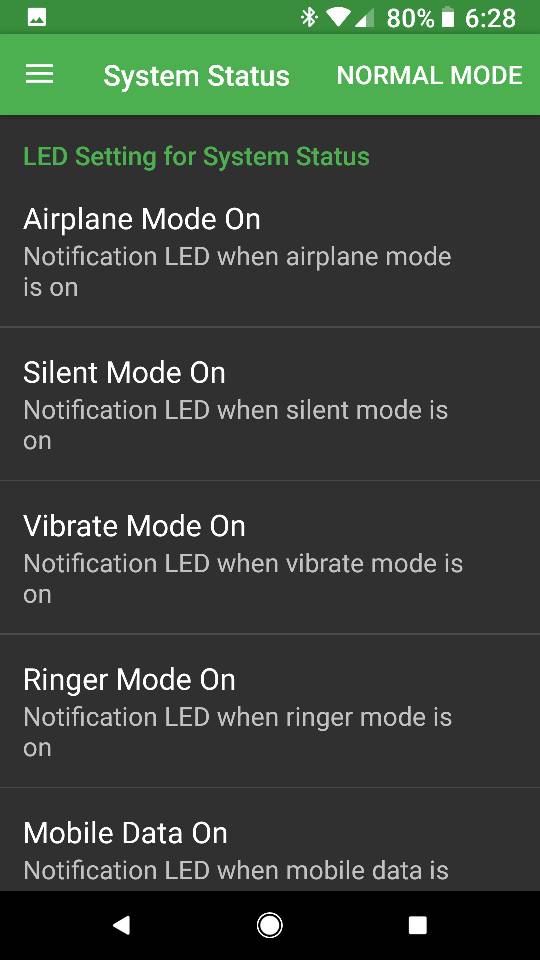Tap the cellular signal strength icon

tap(364, 18)
